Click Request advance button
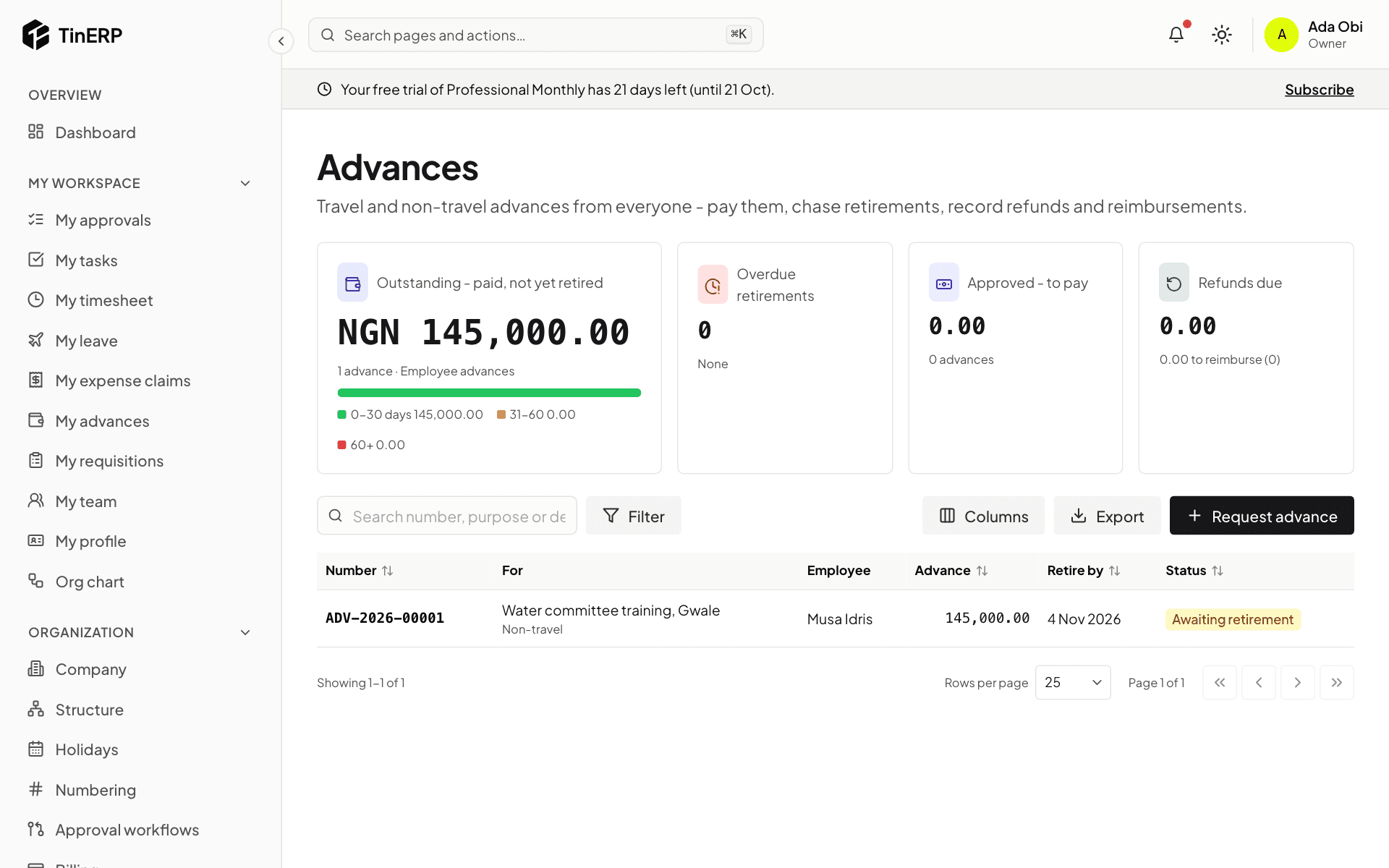1389x868 pixels. pyautogui.click(x=1262, y=516)
